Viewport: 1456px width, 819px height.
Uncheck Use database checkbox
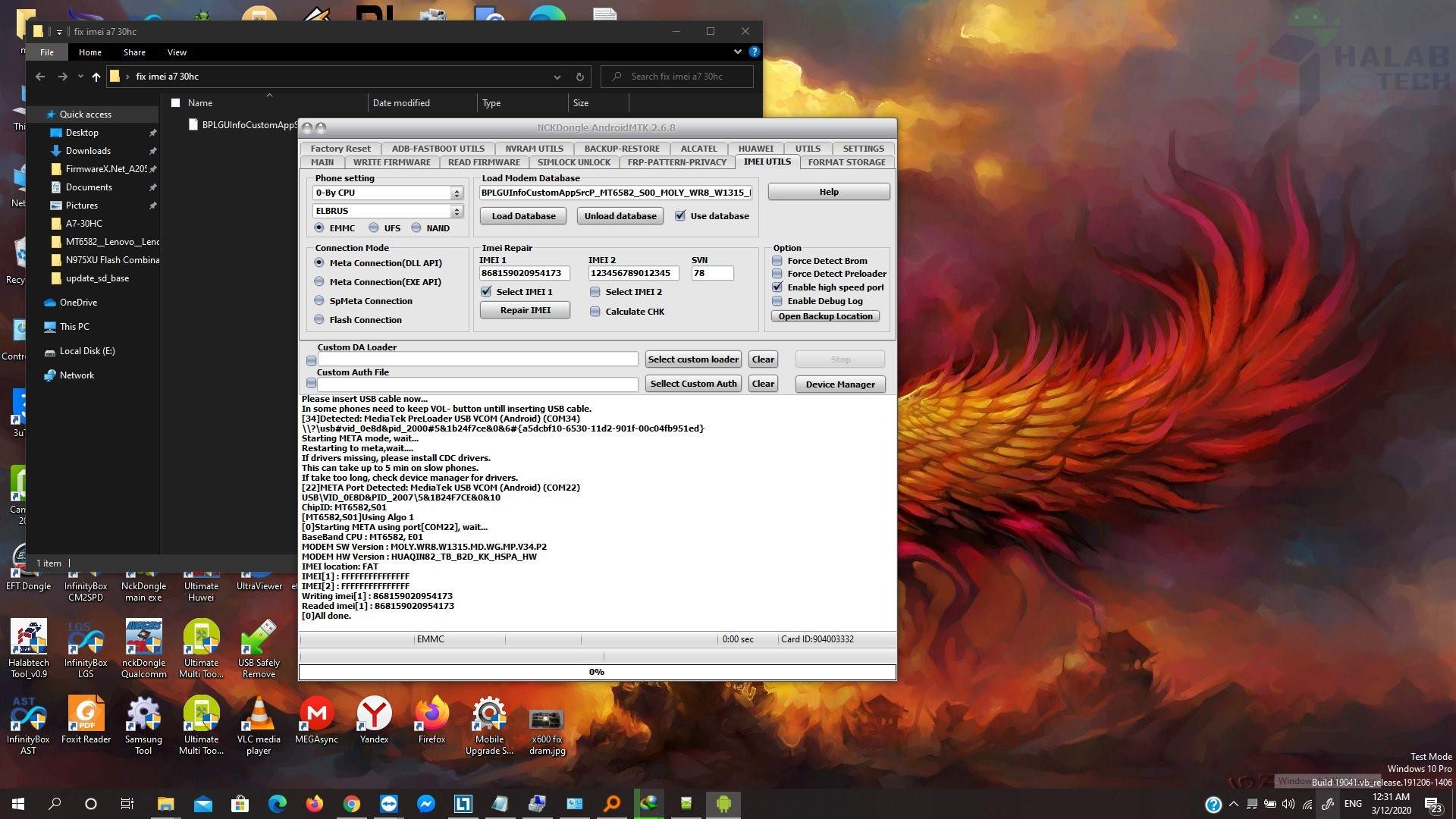pos(680,215)
